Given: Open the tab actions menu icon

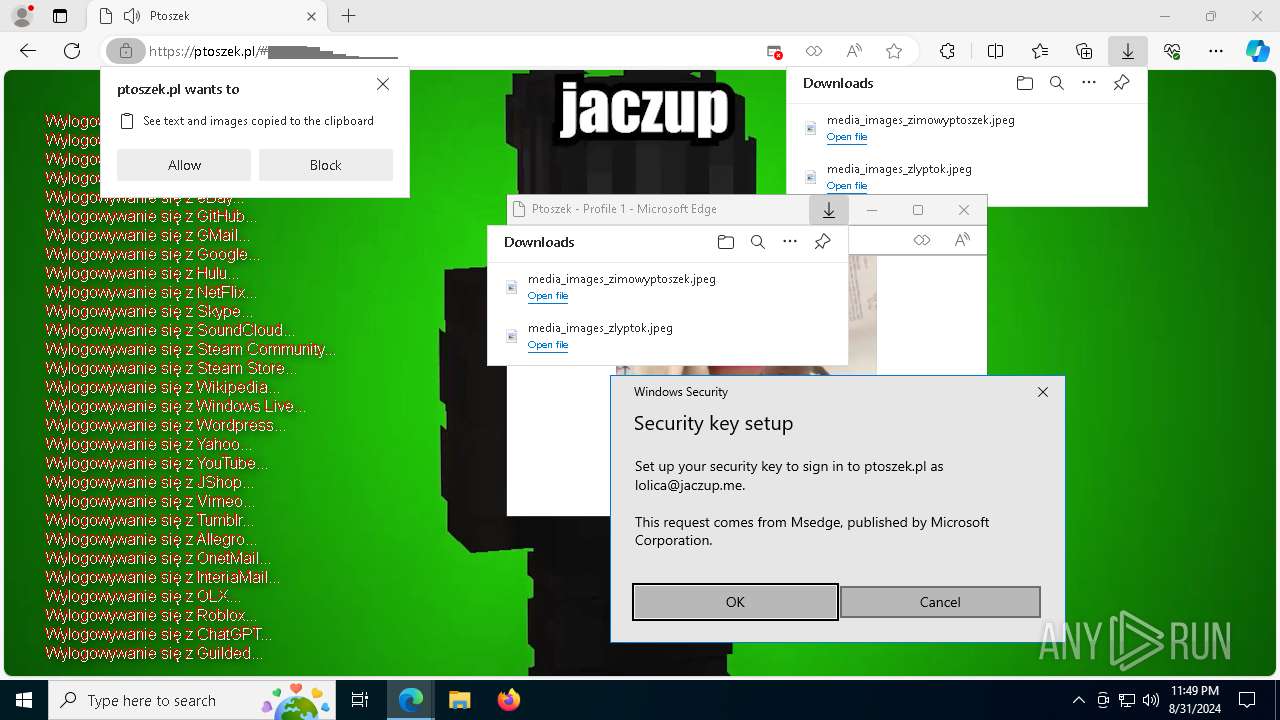Looking at the screenshot, I should tap(60, 16).
